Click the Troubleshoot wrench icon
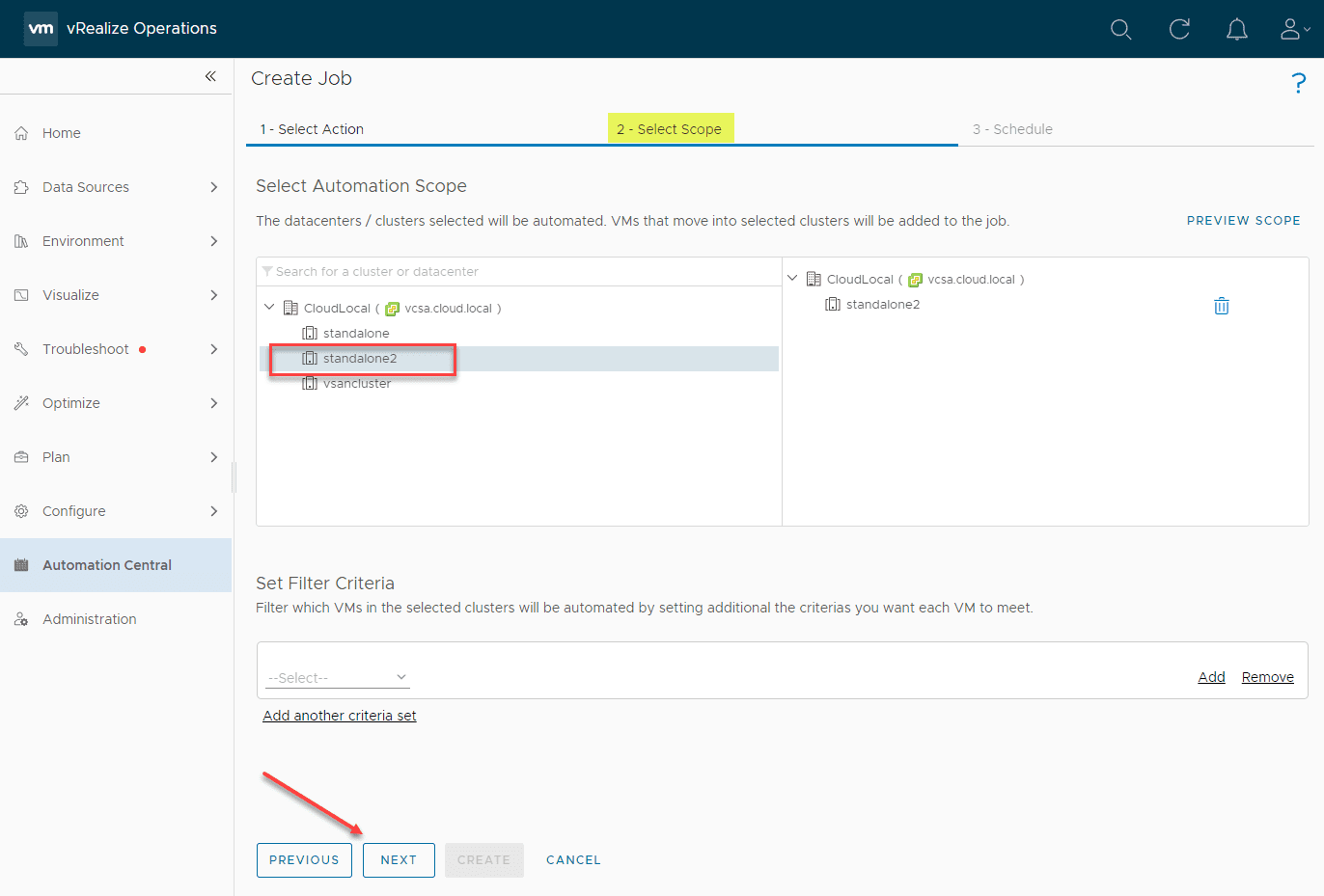The width and height of the screenshot is (1324, 896). [21, 349]
